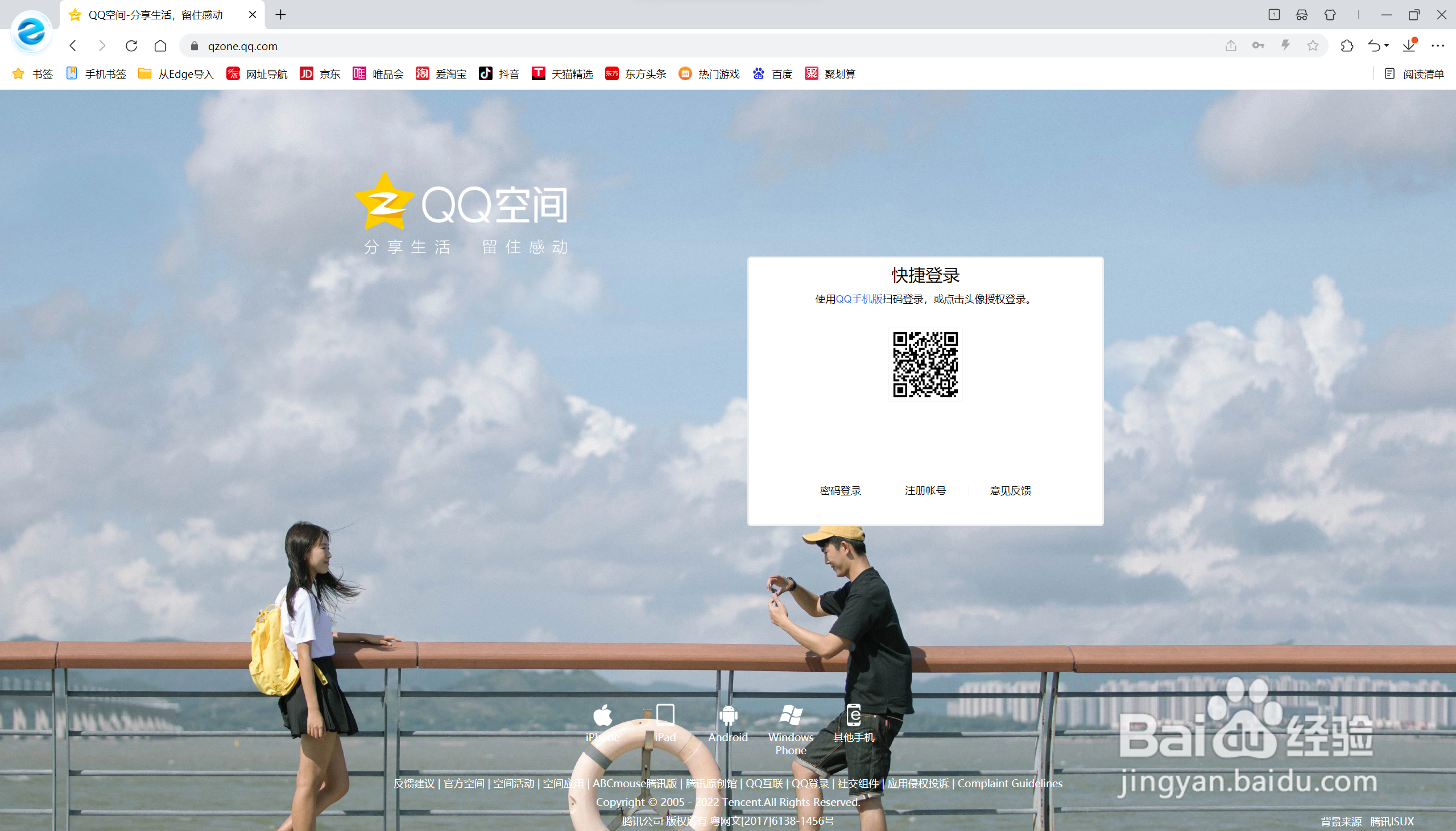Open the 京东 bookmark

(x=320, y=73)
